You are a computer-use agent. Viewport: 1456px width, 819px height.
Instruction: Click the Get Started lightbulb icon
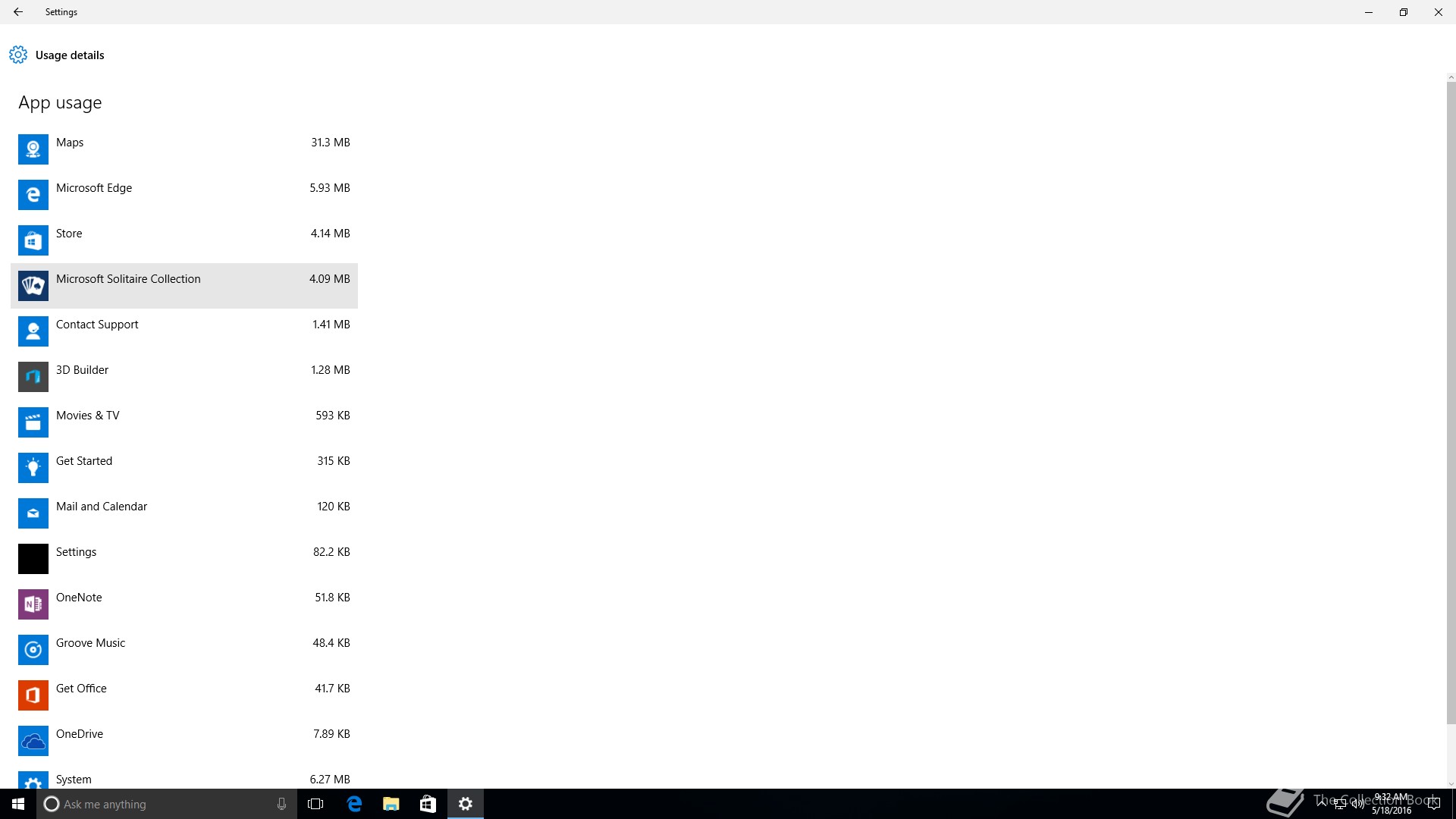33,468
